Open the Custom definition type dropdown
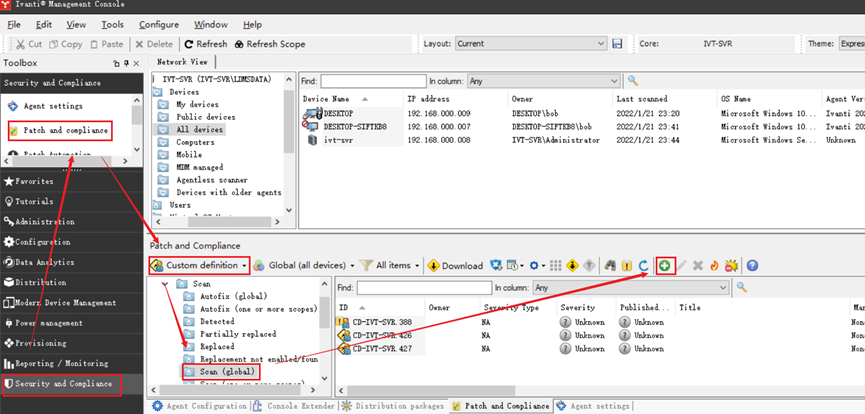Viewport: 865px width, 414px height. coord(199,265)
